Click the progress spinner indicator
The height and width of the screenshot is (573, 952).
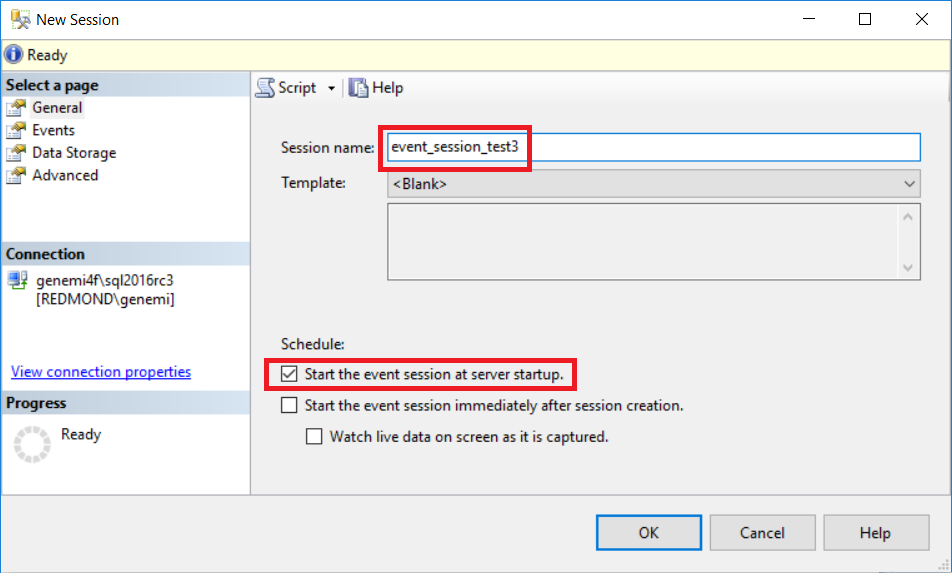point(32,444)
